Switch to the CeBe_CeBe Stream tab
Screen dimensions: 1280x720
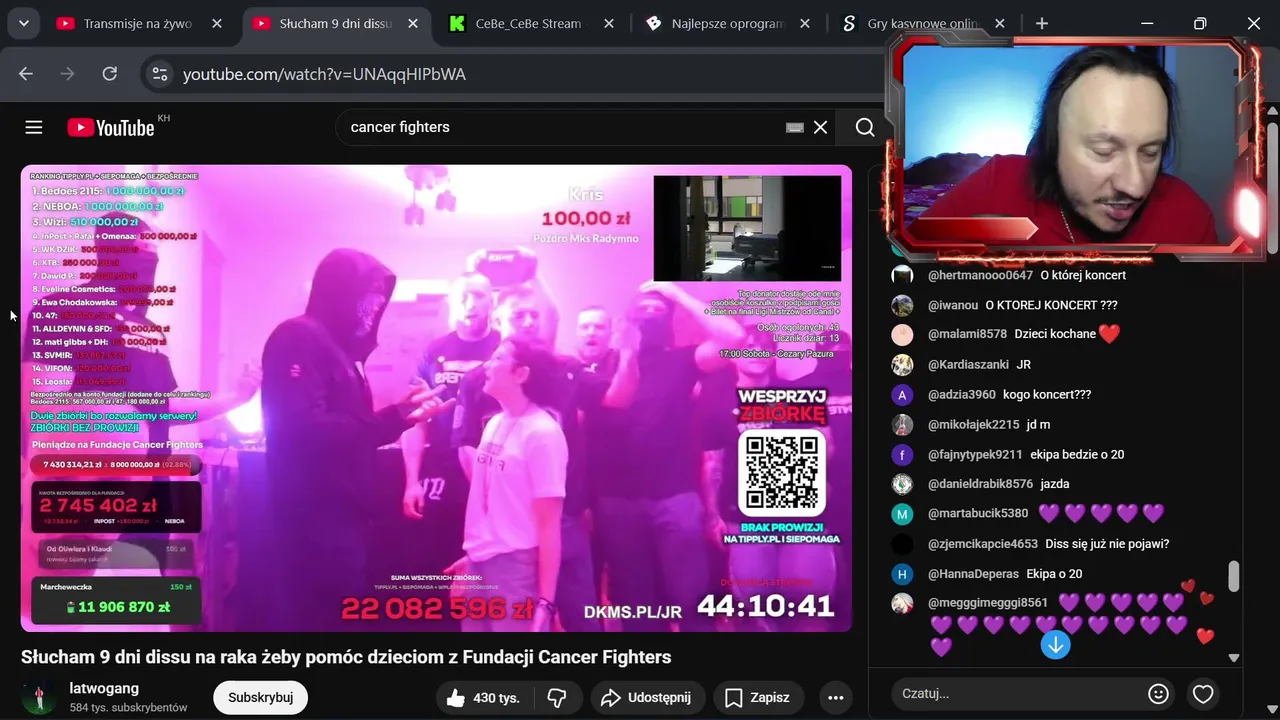(x=530, y=23)
